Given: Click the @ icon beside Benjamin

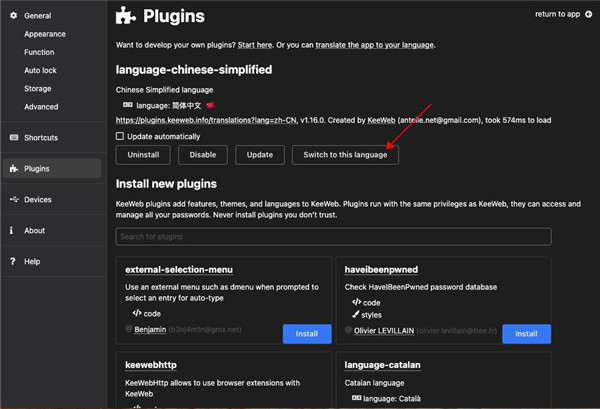Looking at the screenshot, I should [x=129, y=329].
